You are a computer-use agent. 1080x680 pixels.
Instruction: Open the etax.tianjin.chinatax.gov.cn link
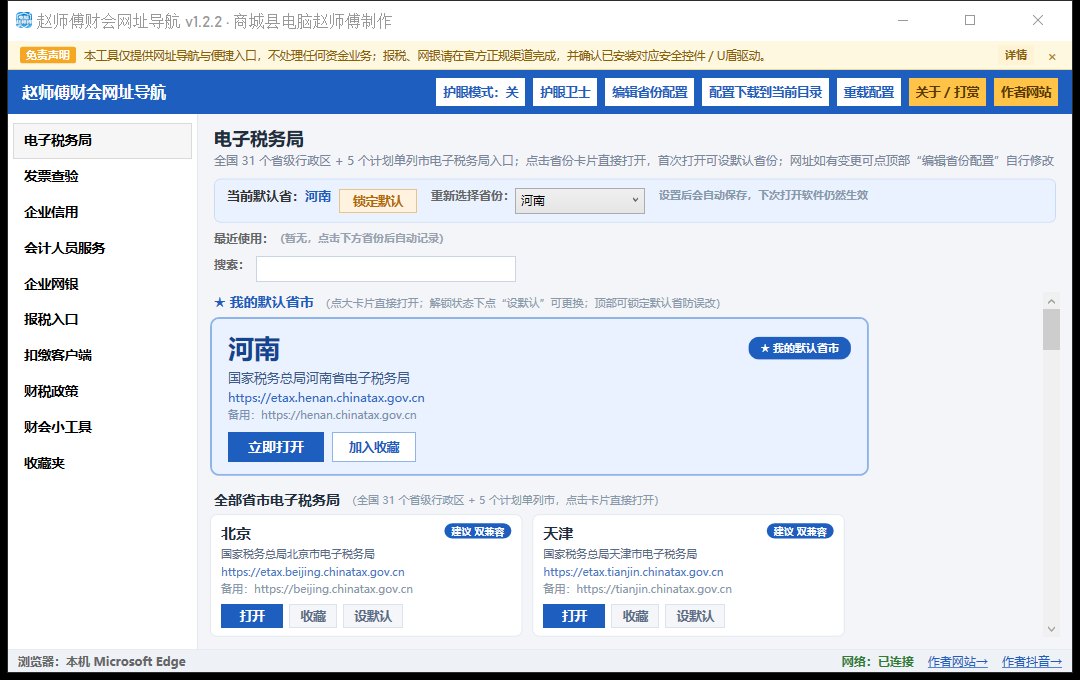[x=633, y=572]
